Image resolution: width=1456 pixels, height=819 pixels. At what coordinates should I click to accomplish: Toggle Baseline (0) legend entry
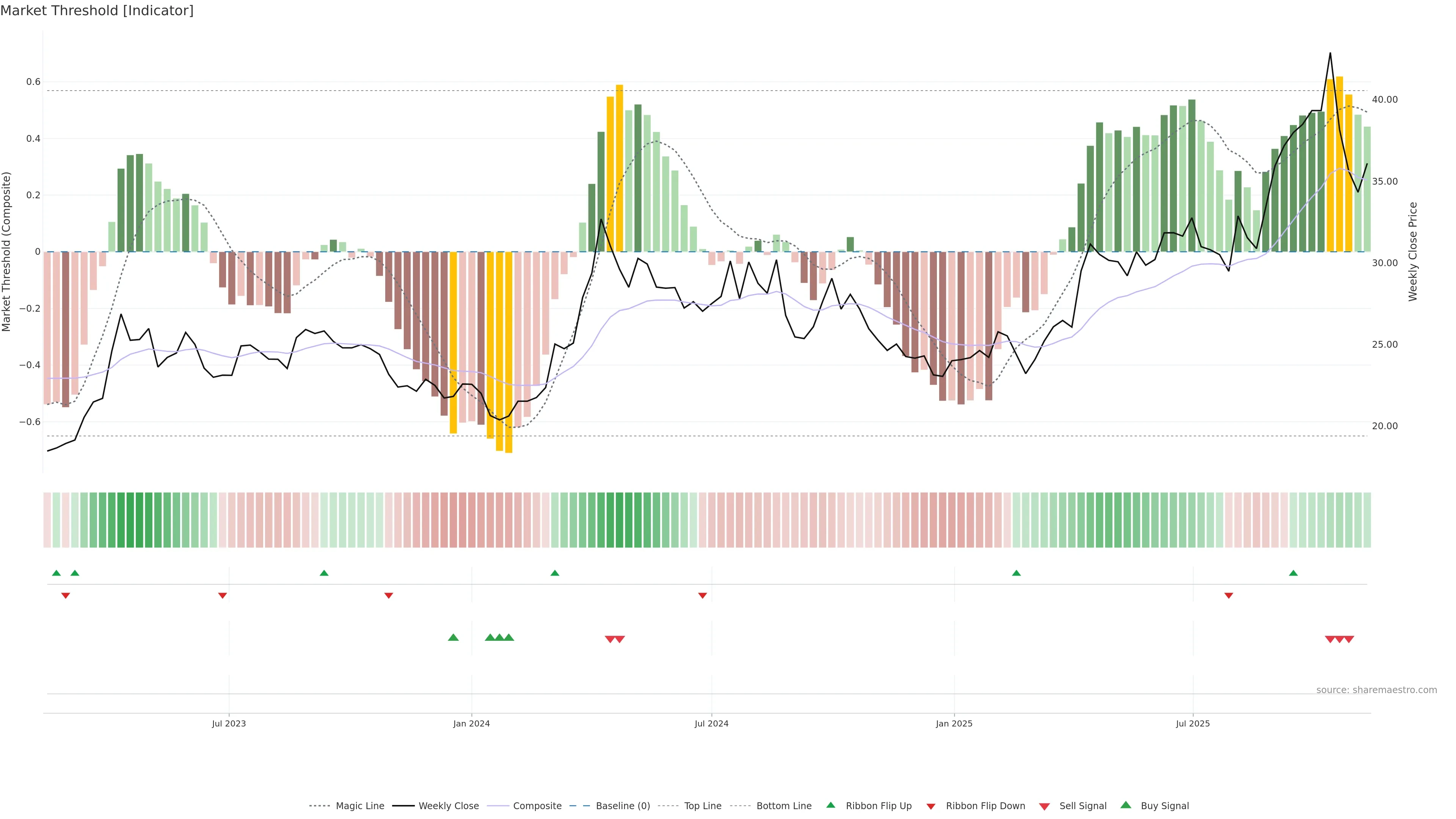(x=623, y=806)
